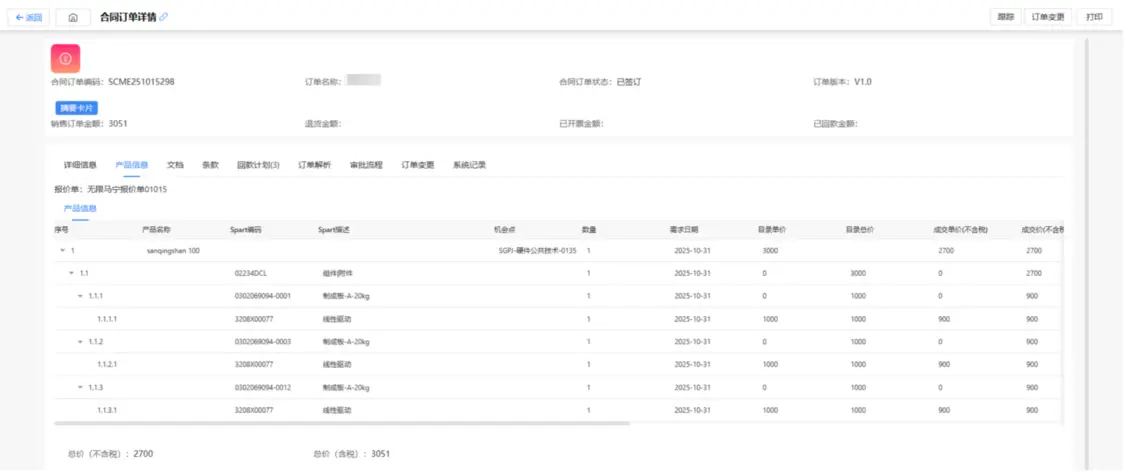
Task: Click 3208X00077 in row 1.1.3.1
Action: tap(254, 411)
